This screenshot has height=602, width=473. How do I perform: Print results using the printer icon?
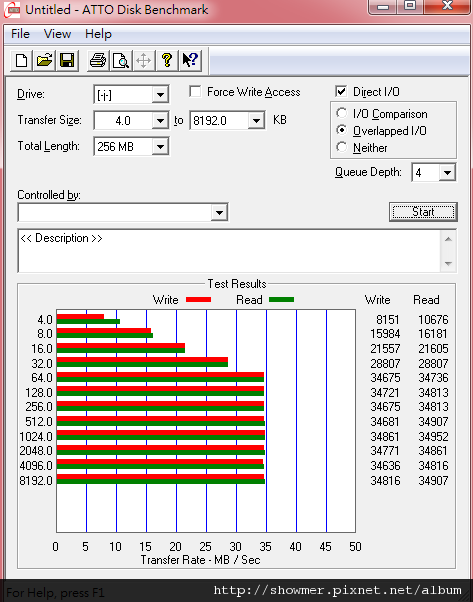(98, 61)
